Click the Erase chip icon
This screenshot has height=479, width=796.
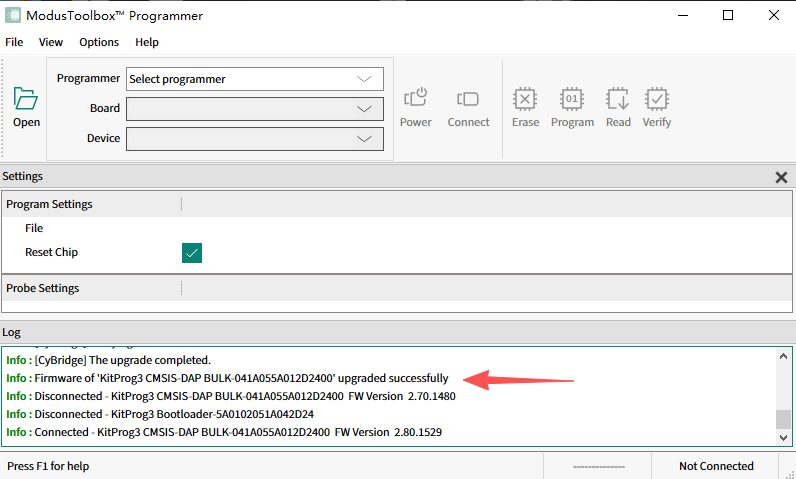tap(525, 107)
